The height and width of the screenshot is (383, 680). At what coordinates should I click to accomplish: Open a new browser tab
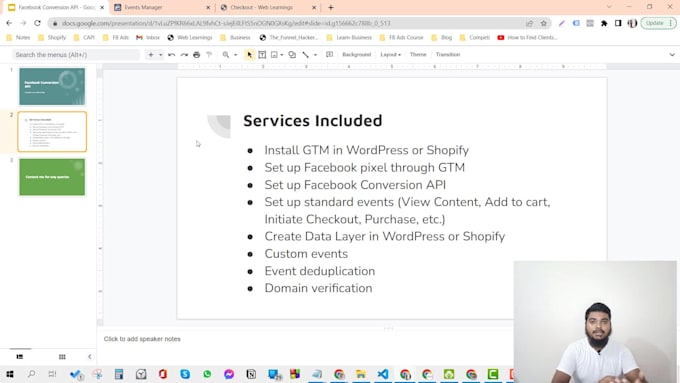331,7
